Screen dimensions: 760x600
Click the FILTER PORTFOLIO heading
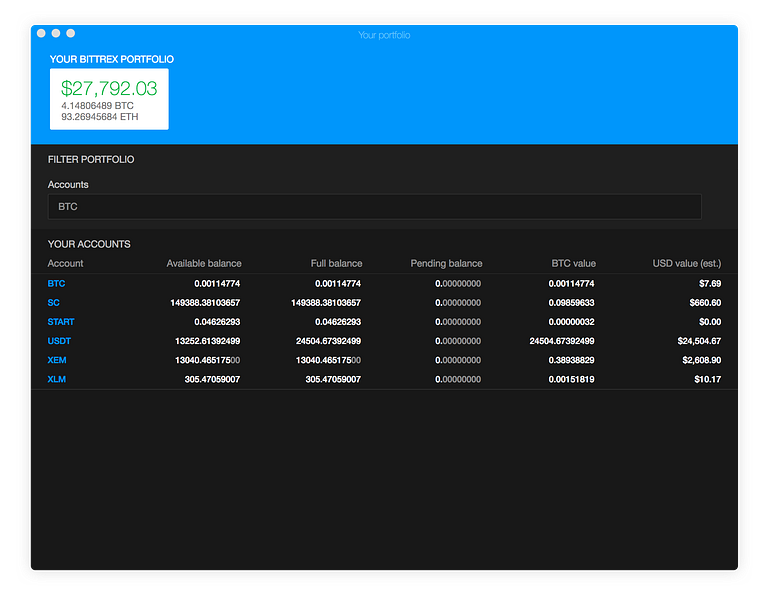pyautogui.click(x=91, y=159)
